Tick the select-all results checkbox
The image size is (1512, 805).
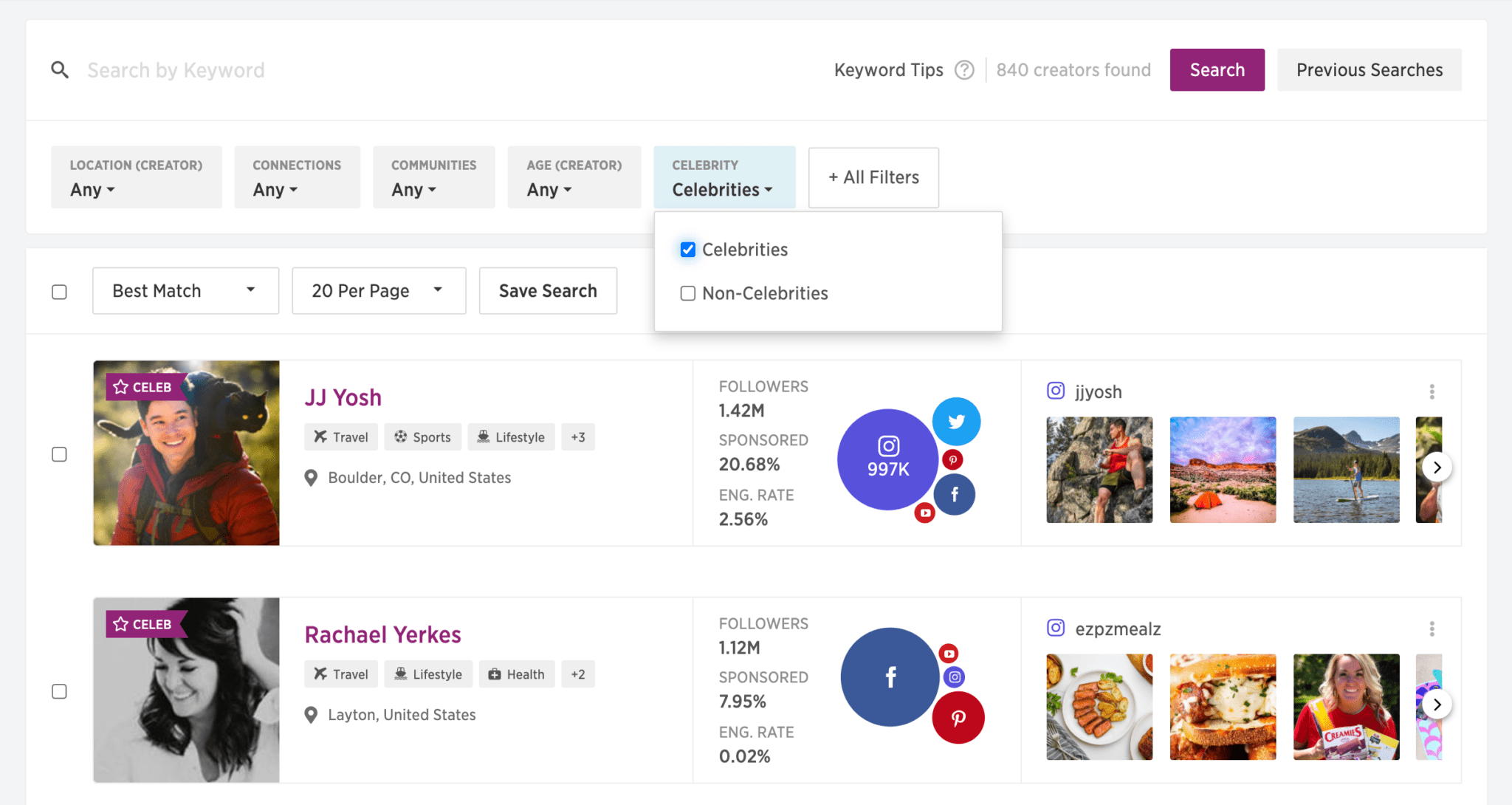click(60, 292)
